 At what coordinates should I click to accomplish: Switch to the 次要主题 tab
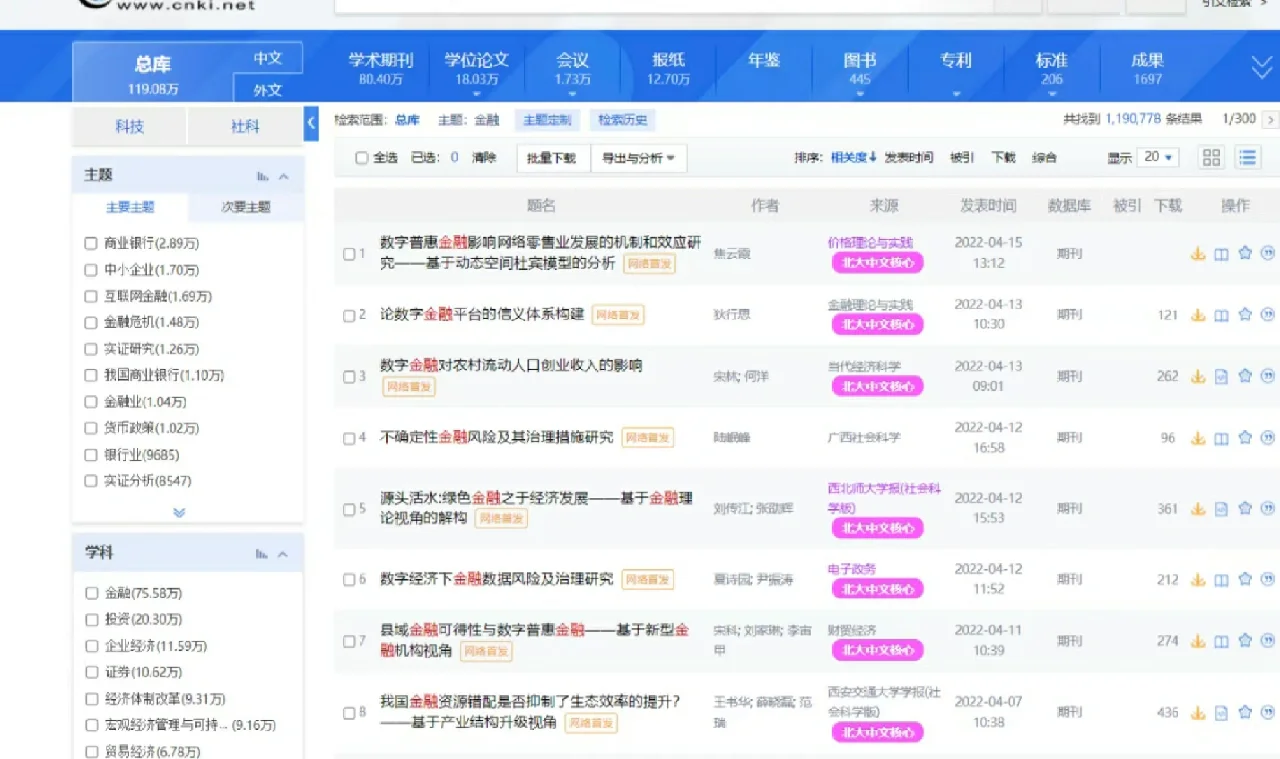pyautogui.click(x=247, y=207)
